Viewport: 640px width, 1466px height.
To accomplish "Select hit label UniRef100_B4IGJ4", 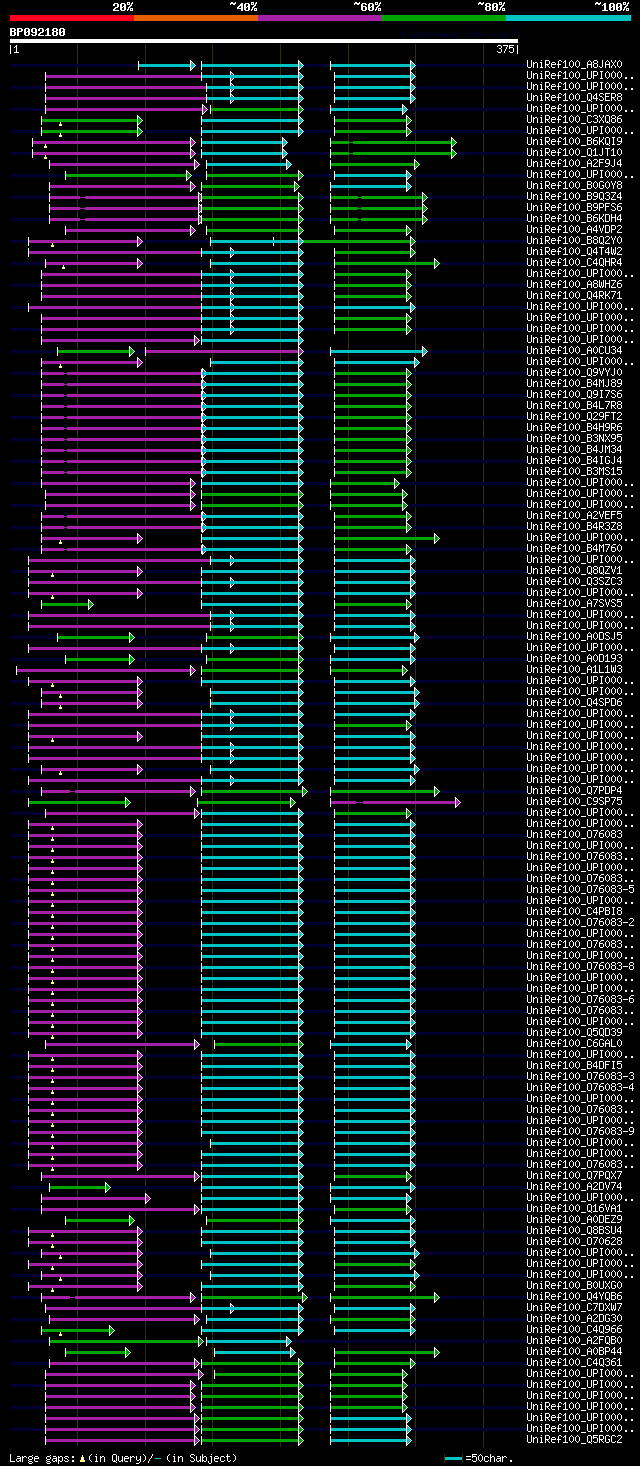I will 575,461.
